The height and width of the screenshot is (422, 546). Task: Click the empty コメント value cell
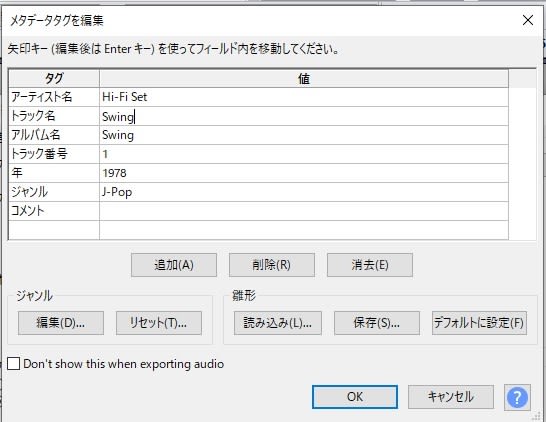coord(304,211)
